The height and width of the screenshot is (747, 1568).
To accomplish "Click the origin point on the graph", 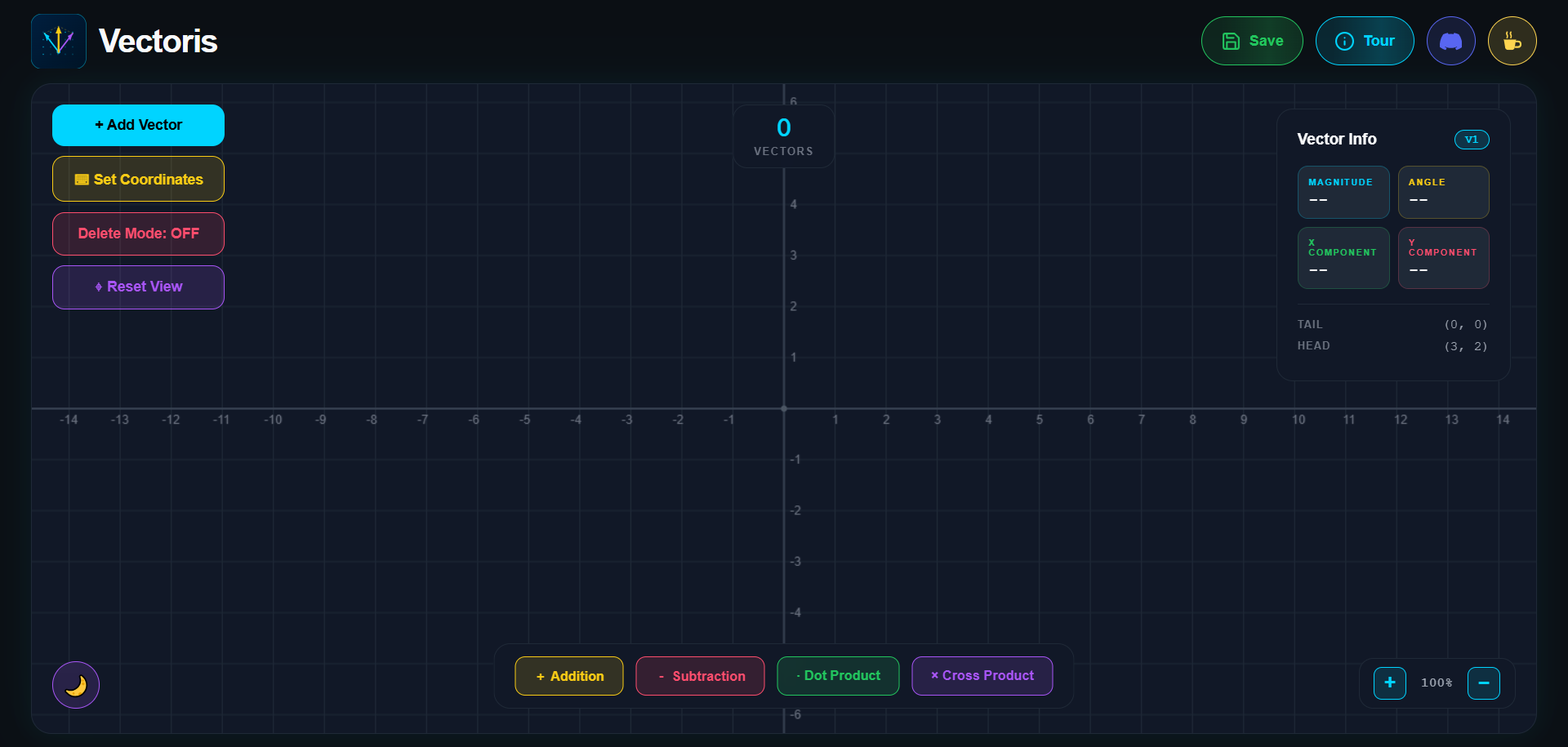I will coord(784,408).
